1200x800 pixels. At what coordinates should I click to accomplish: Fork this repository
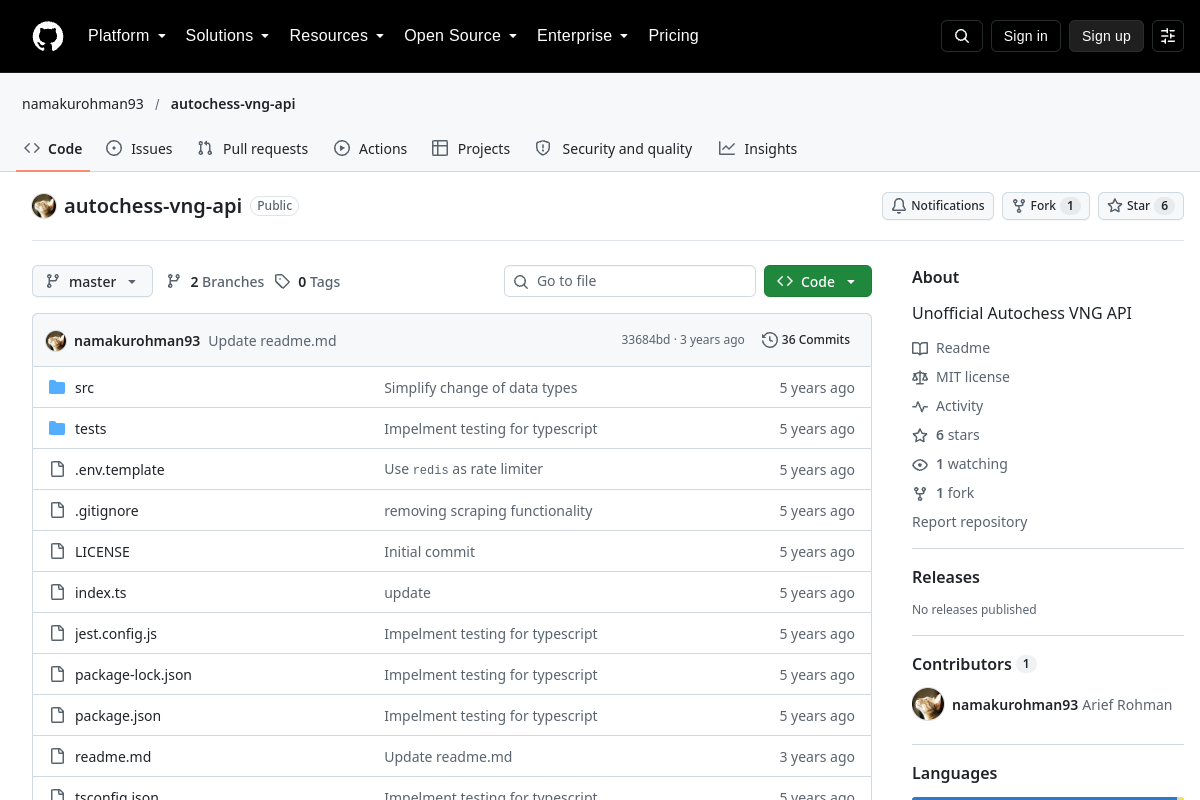tap(1046, 206)
